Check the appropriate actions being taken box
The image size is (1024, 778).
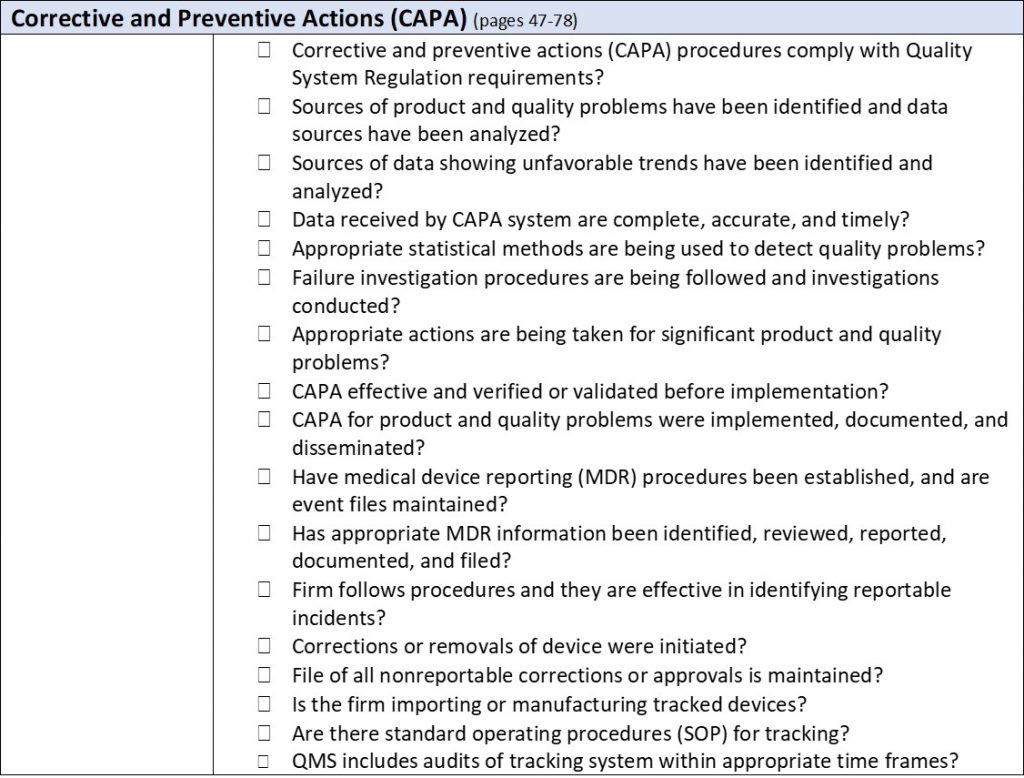(264, 334)
